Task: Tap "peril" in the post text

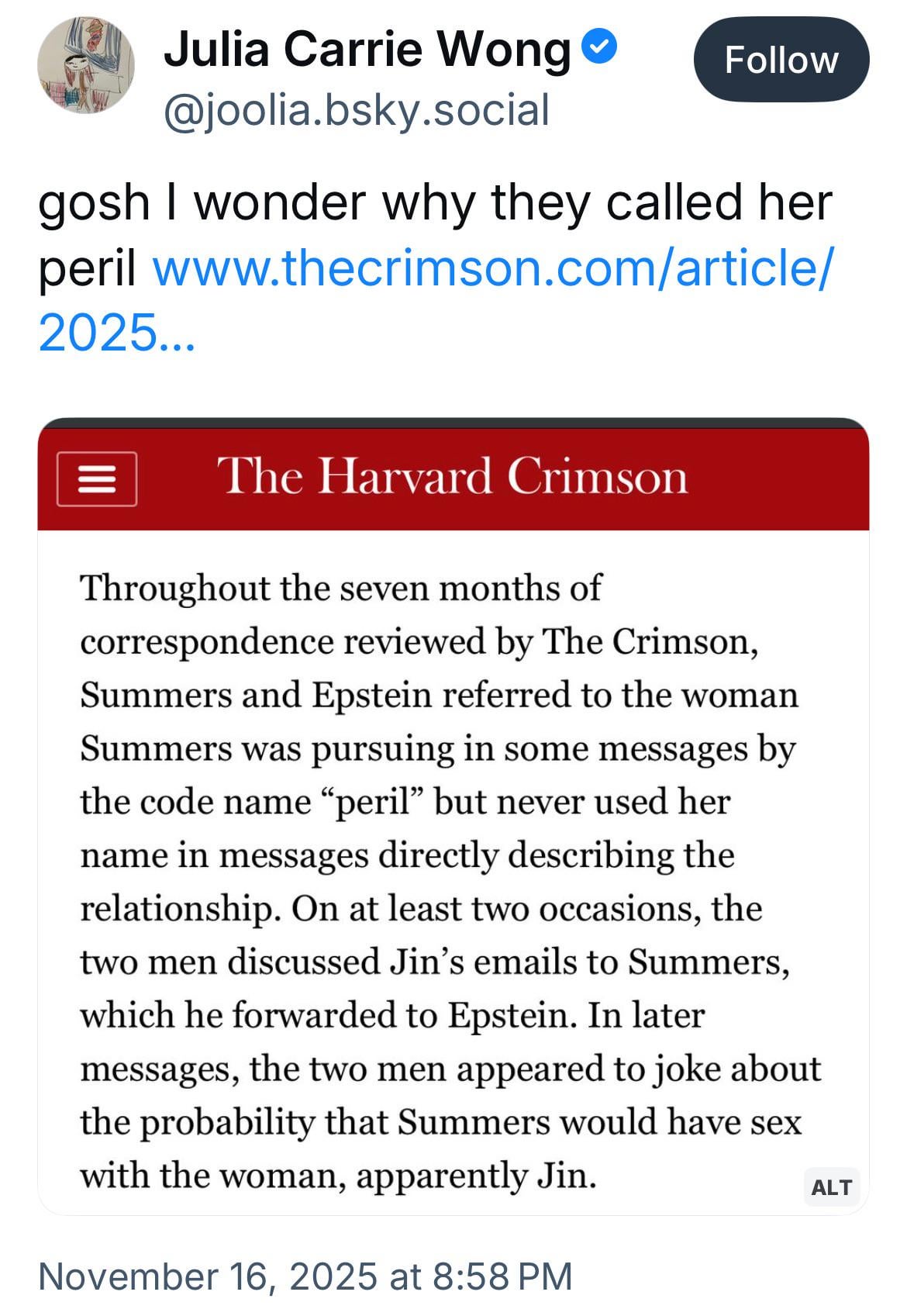Action: point(87,268)
